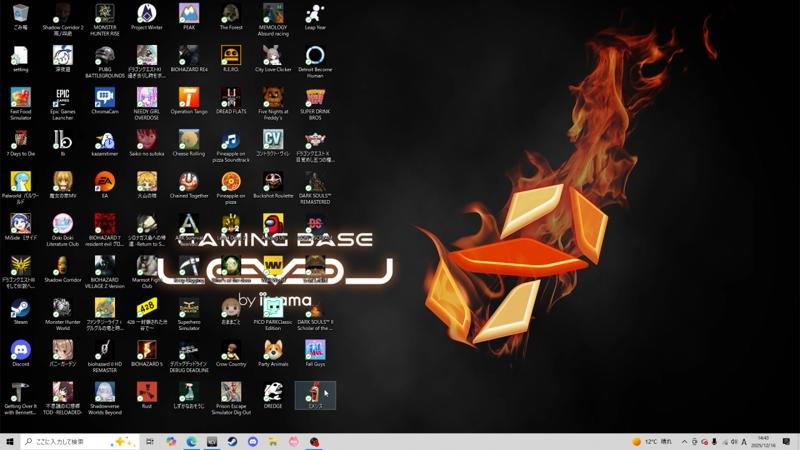Image resolution: width=800 pixels, height=450 pixels.
Task: Select the Five Nights at Freddy's icon
Action: pyautogui.click(x=272, y=98)
